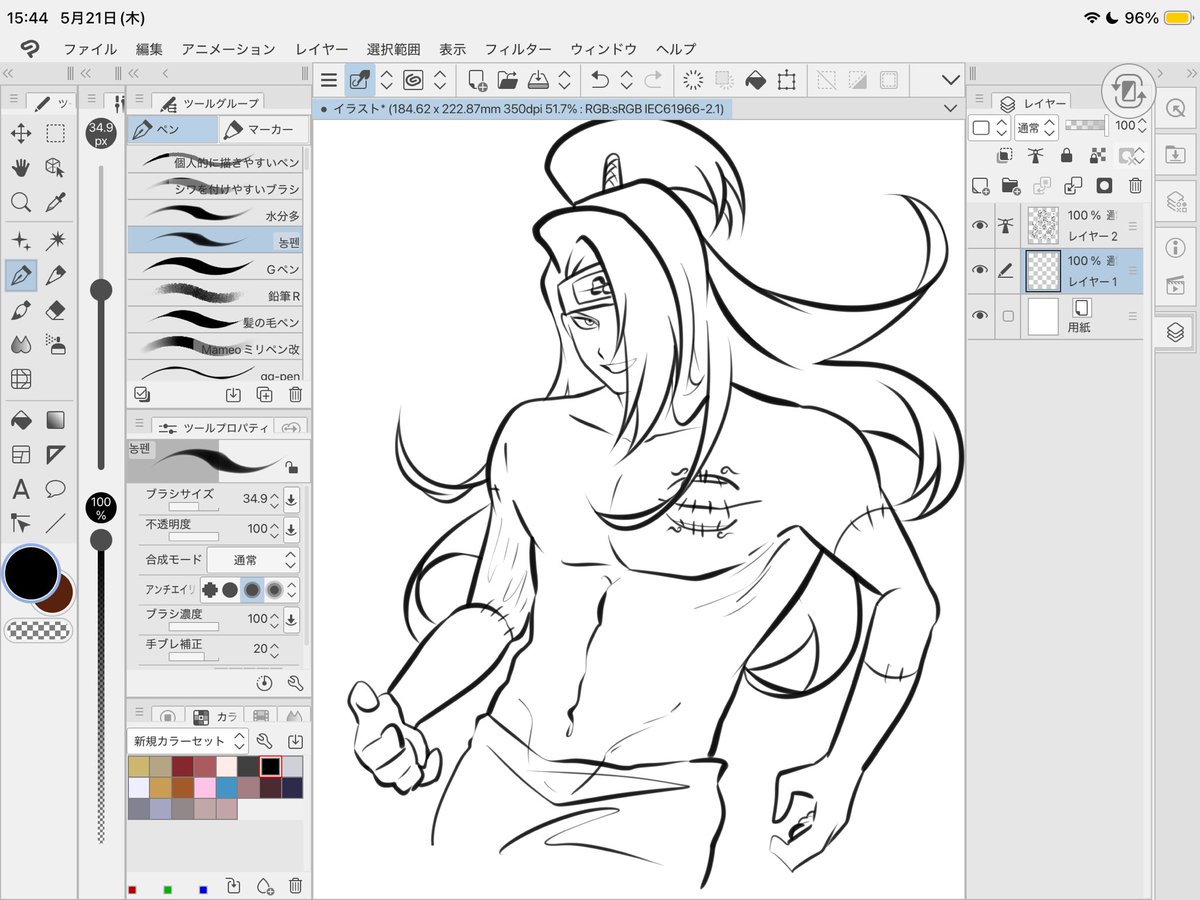Open the canvas tab list chevron
Image resolution: width=1200 pixels, height=900 pixels.
[x=950, y=108]
